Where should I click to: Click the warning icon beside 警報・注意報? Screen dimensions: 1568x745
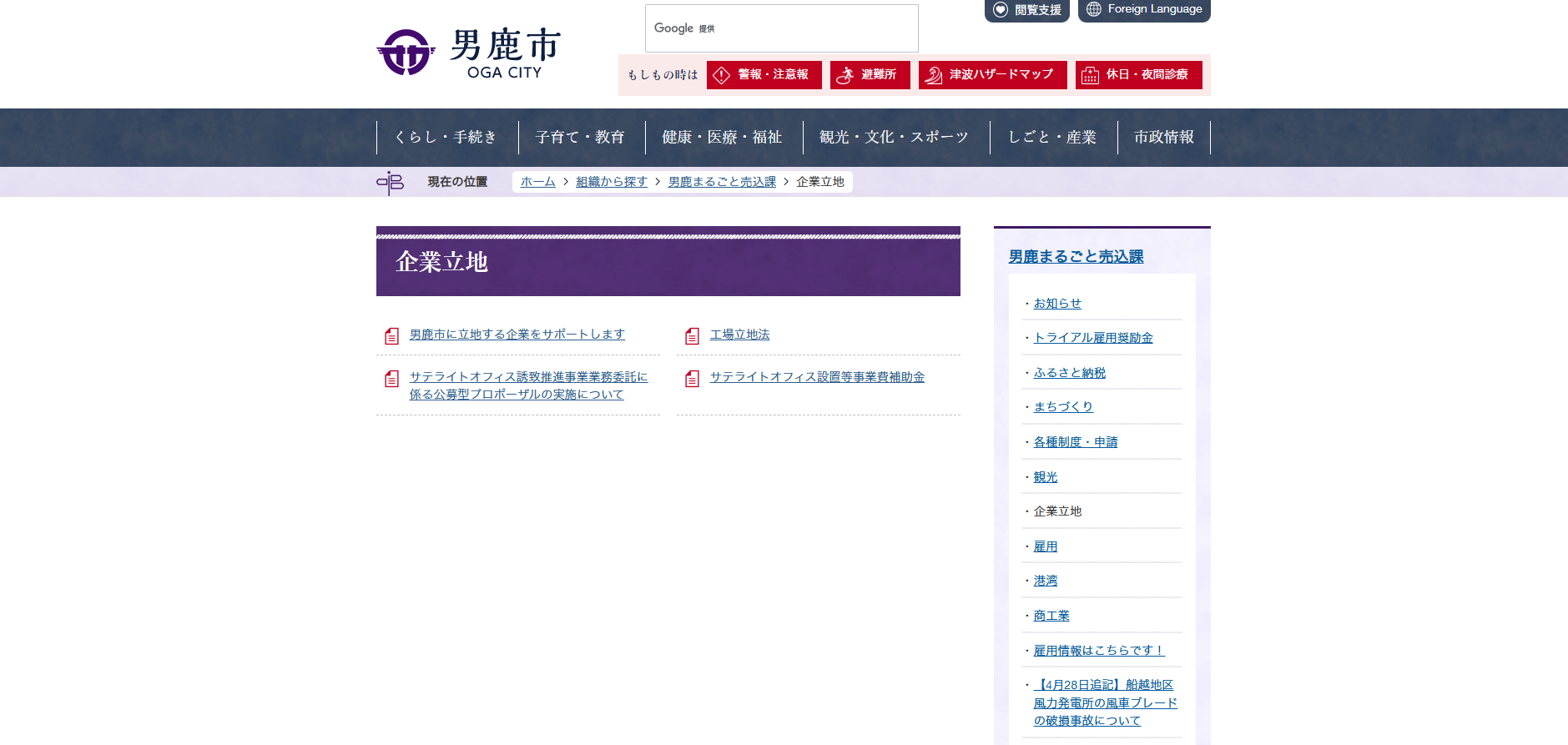click(722, 75)
